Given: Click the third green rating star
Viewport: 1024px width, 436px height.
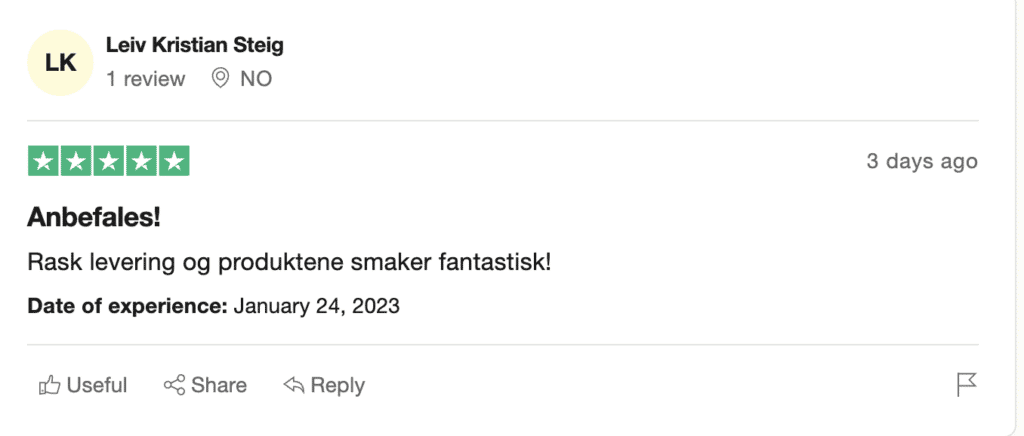Looking at the screenshot, I should (109, 161).
